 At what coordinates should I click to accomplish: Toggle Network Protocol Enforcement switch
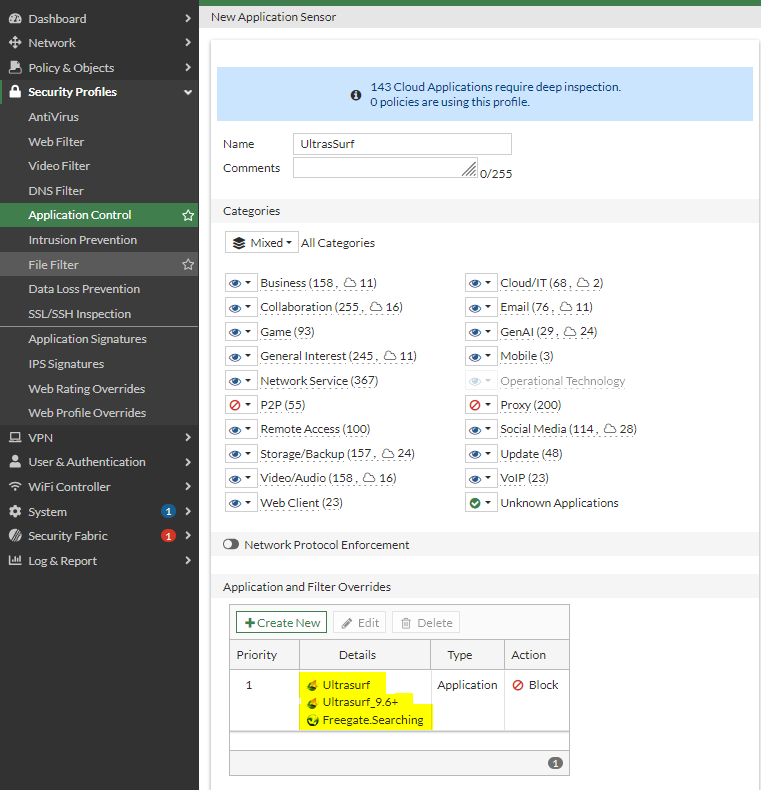[231, 544]
